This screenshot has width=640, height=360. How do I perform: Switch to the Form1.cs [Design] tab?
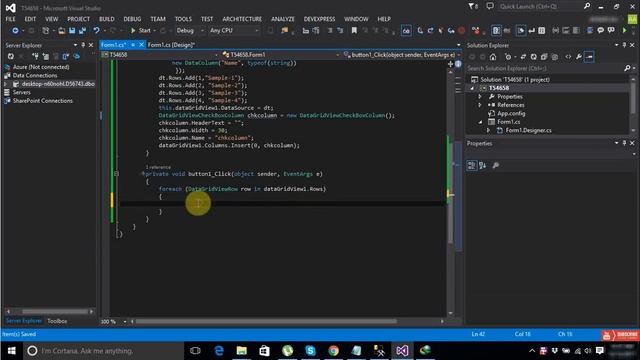click(171, 45)
